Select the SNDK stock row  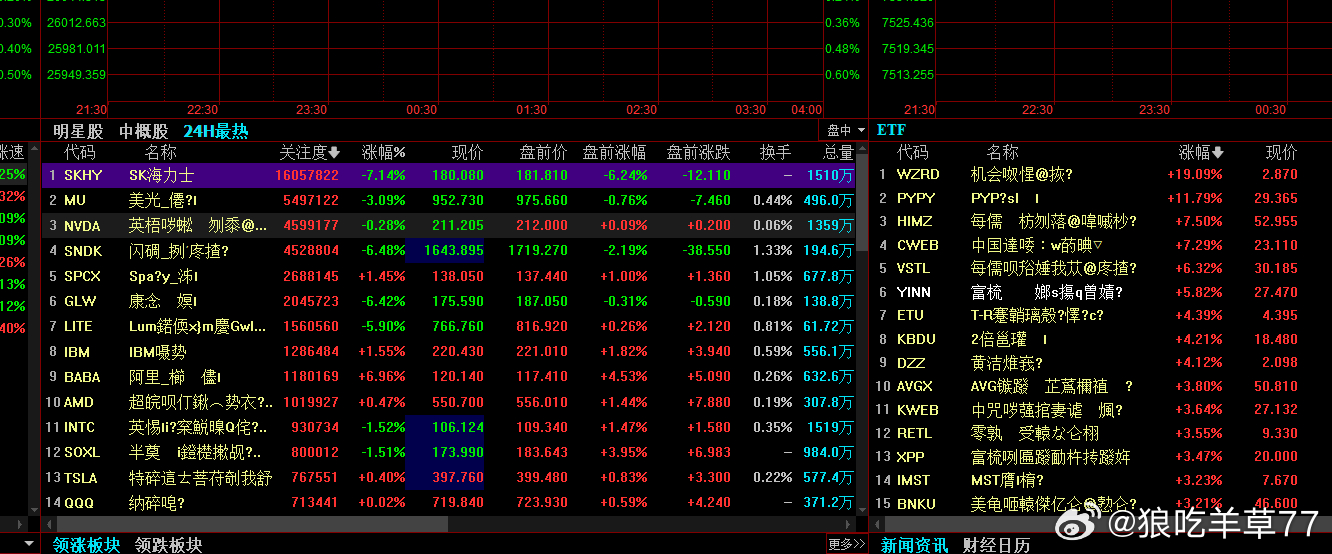[x=449, y=250]
